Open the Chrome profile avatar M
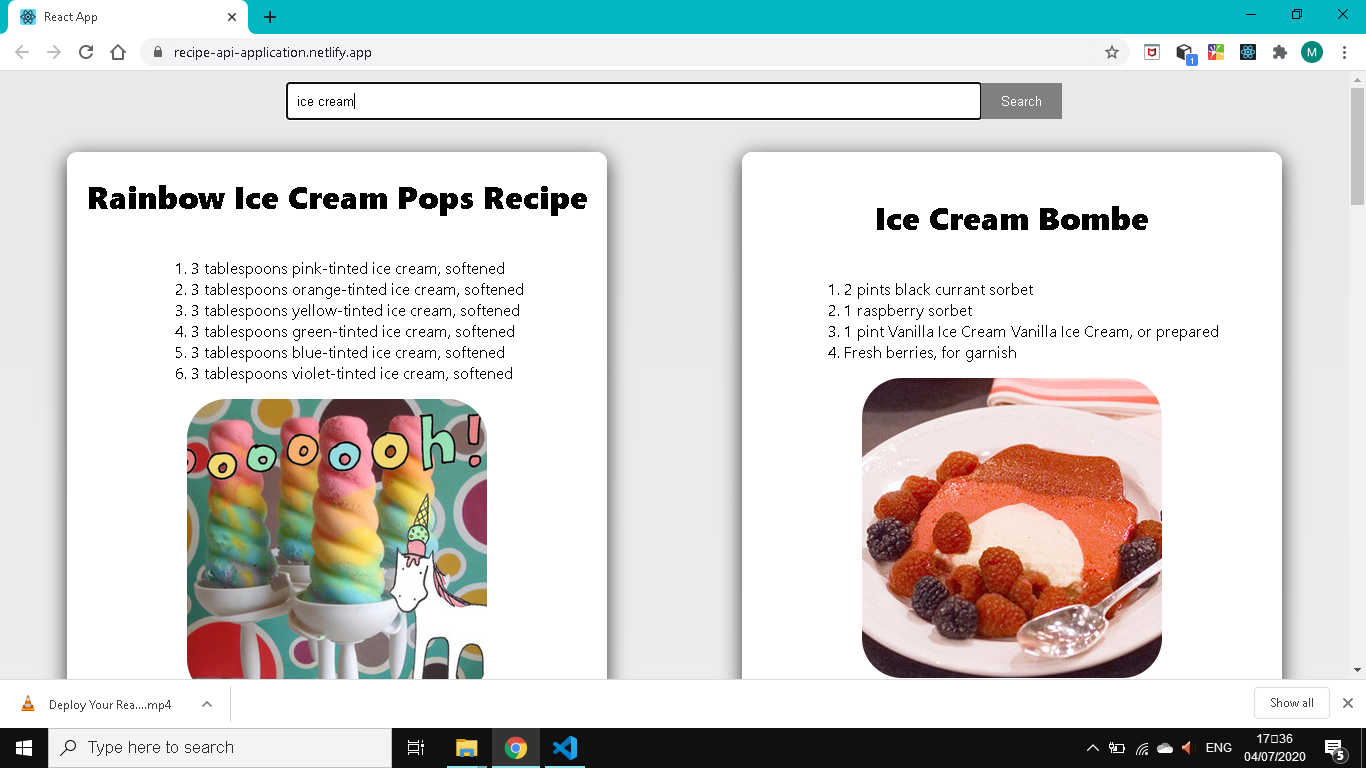 [1312, 52]
